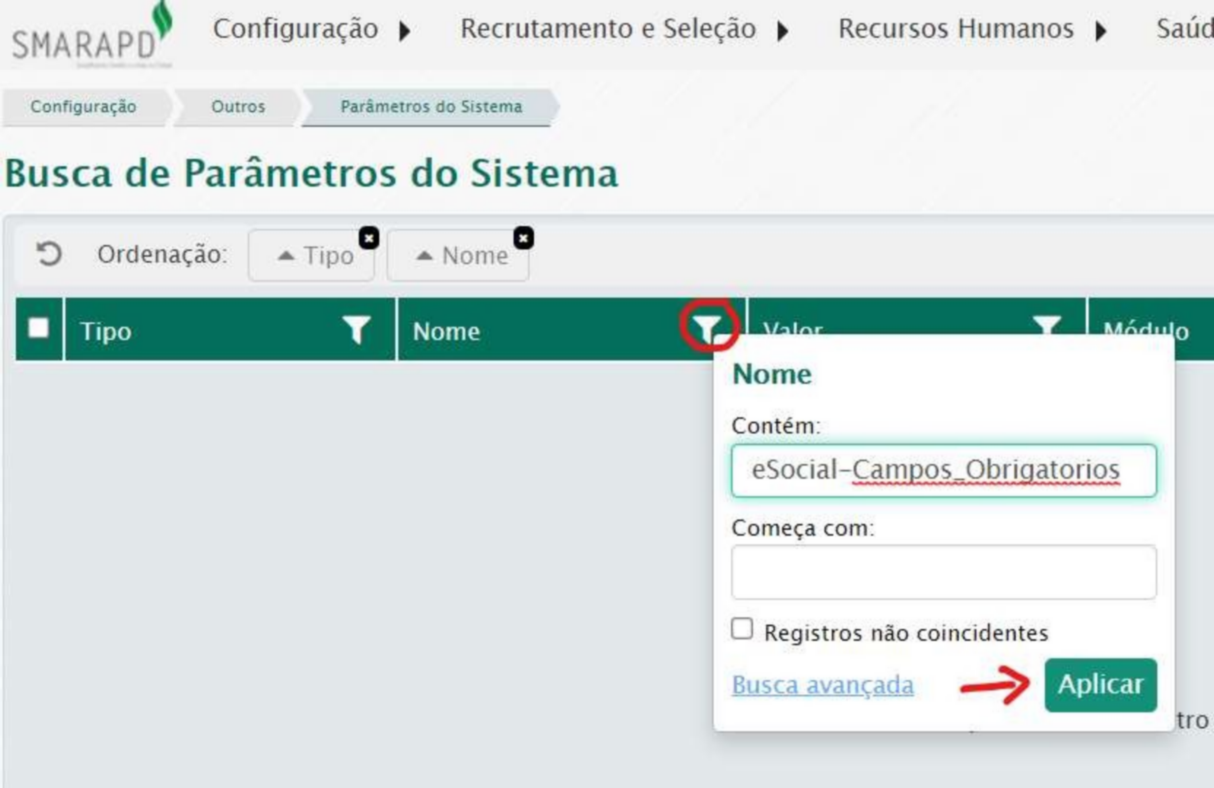Toggle the Tipo sort order chip
1214x788 pixels.
click(x=314, y=256)
